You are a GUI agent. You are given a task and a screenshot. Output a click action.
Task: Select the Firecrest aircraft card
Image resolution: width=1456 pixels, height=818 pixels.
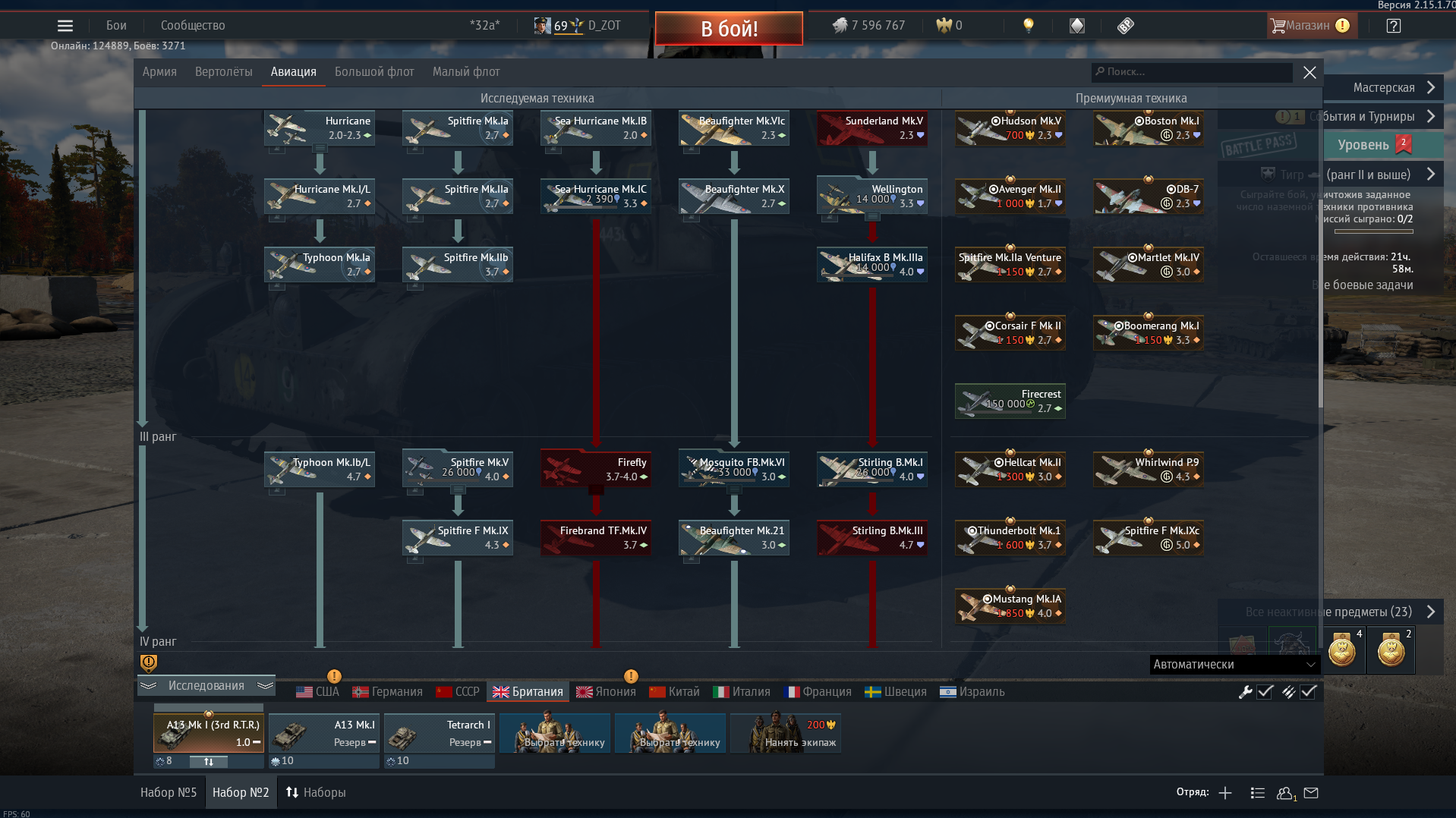pyautogui.click(x=1010, y=401)
